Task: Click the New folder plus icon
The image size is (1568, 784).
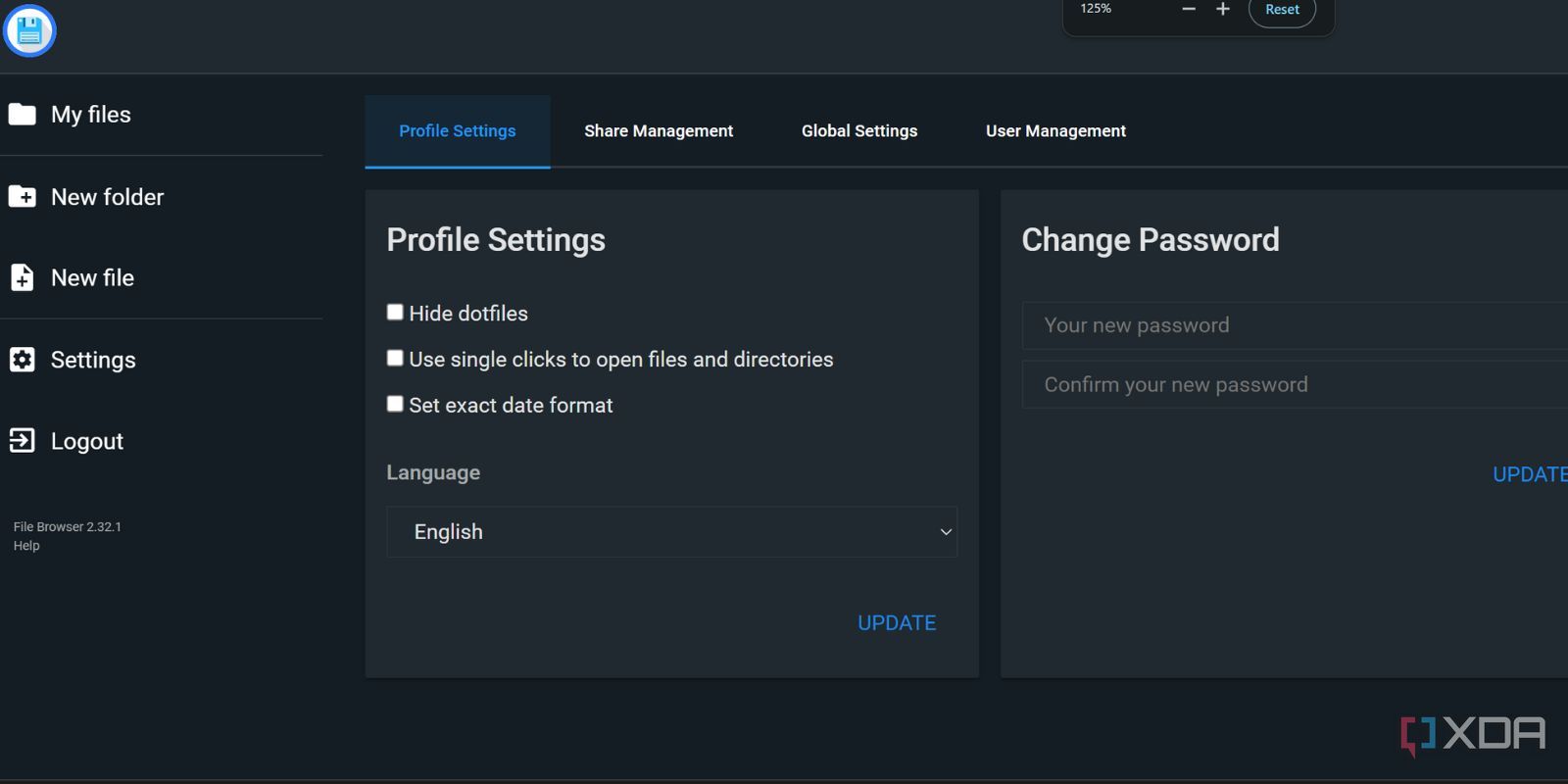Action: tap(22, 197)
